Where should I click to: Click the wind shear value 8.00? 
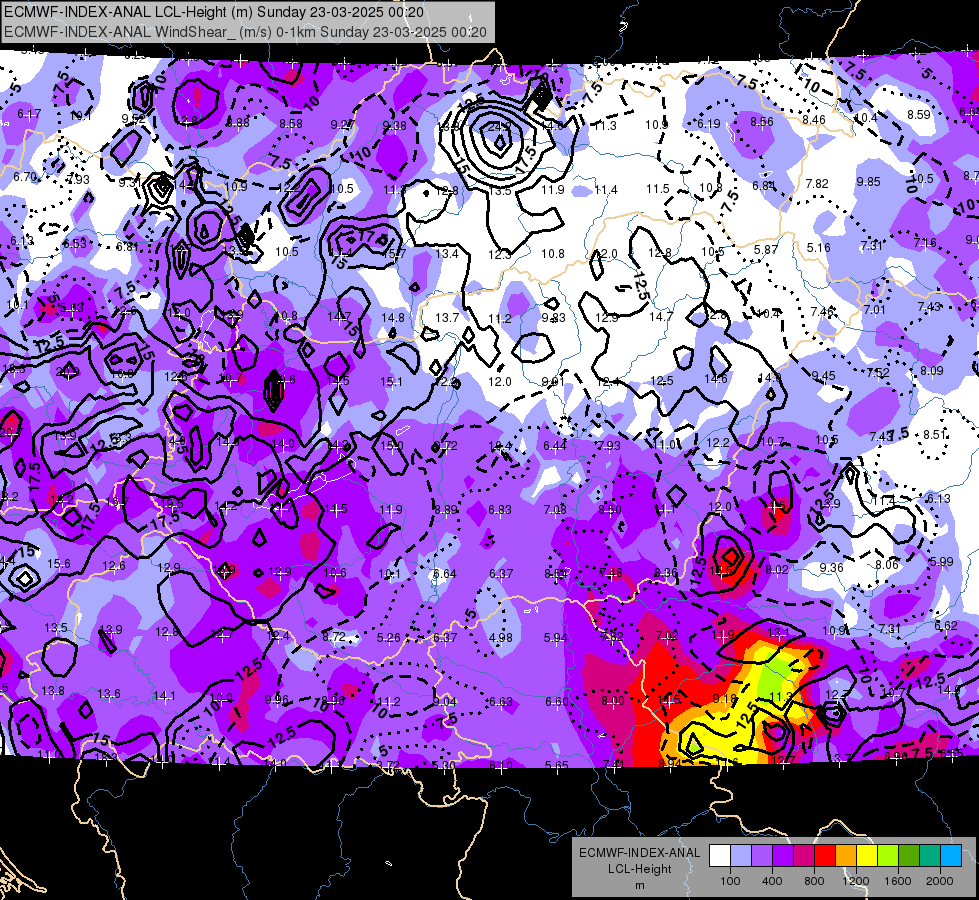click(x=612, y=701)
